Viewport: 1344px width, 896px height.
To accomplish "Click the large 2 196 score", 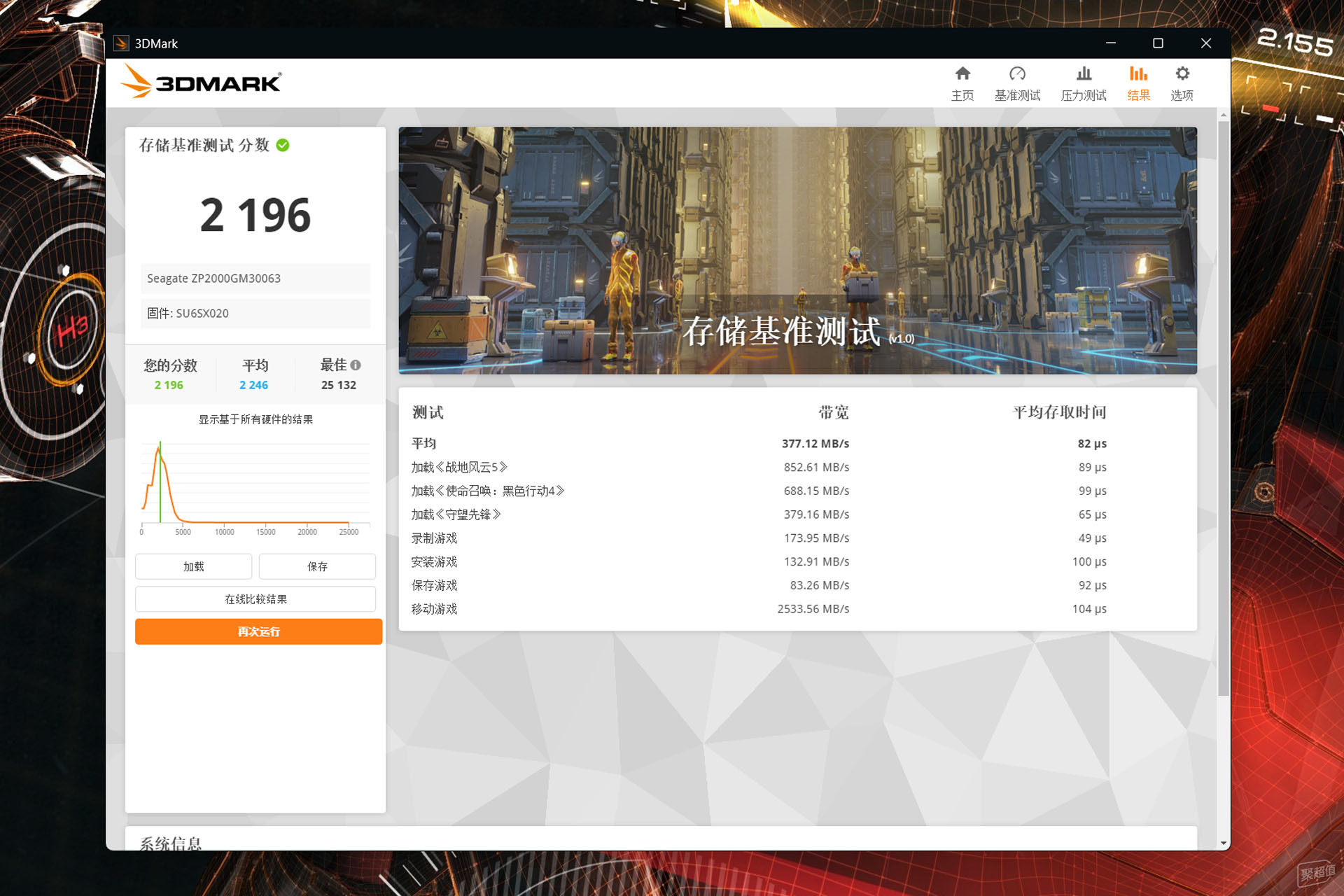I will [255, 215].
